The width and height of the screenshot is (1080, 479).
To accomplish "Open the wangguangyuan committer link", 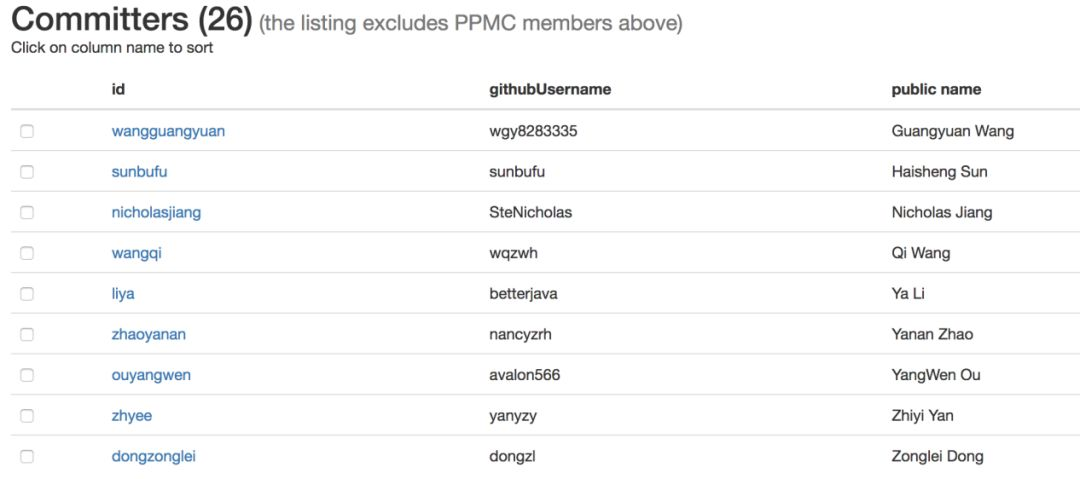I will pos(168,131).
